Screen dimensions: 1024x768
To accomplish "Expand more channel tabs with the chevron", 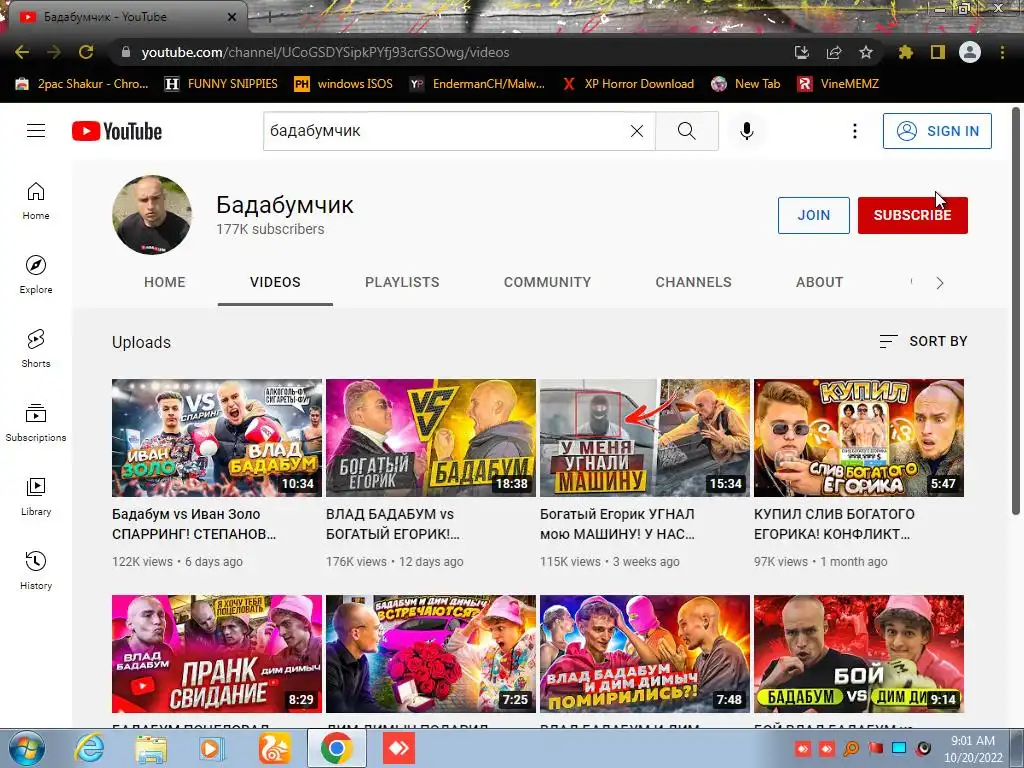I will coord(940,283).
